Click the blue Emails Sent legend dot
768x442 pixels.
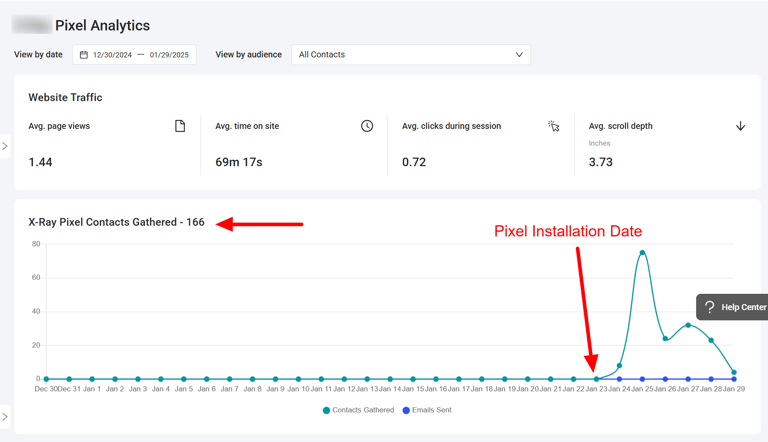[406, 410]
